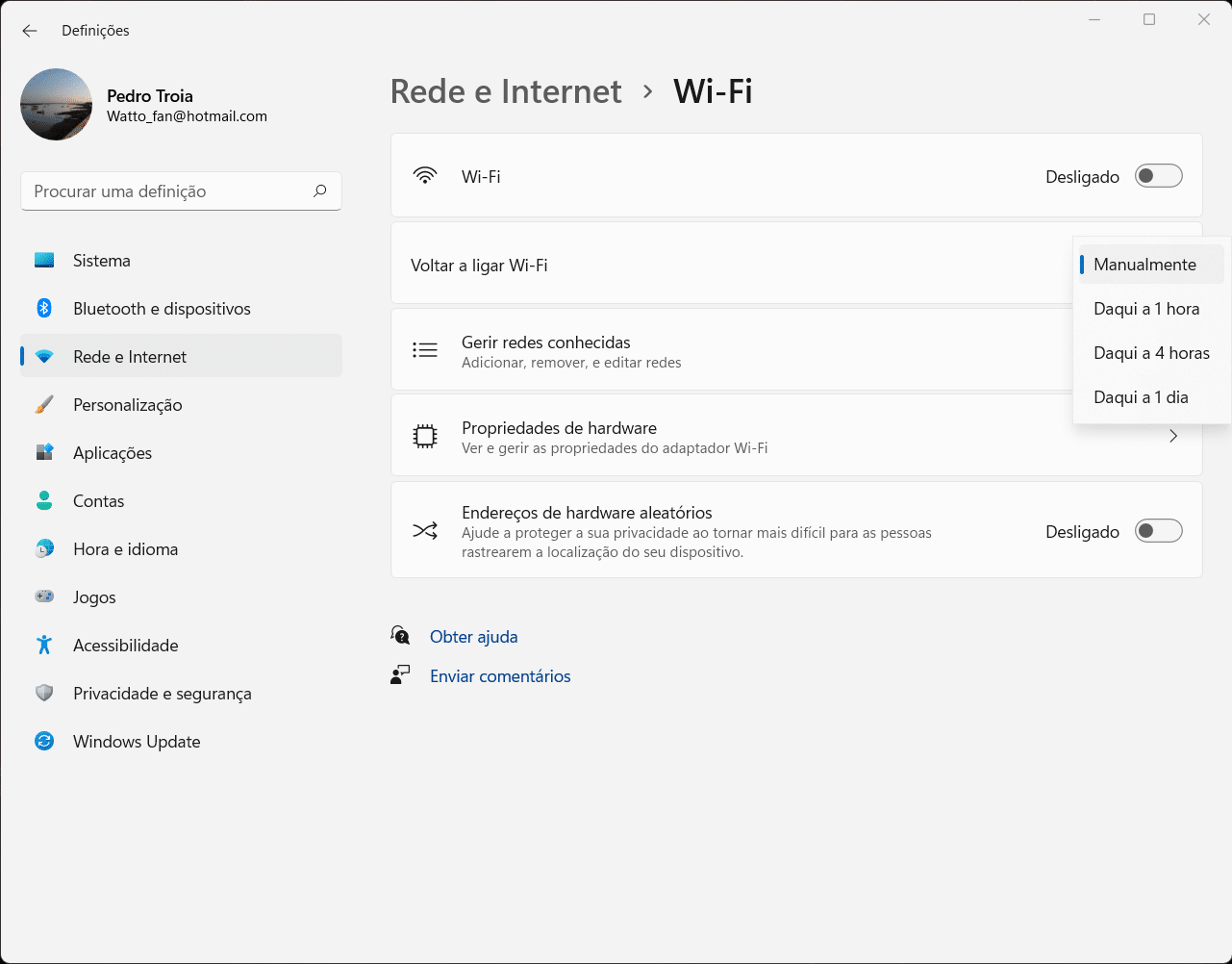
Task: Click the search magnifier icon
Action: tap(320, 190)
